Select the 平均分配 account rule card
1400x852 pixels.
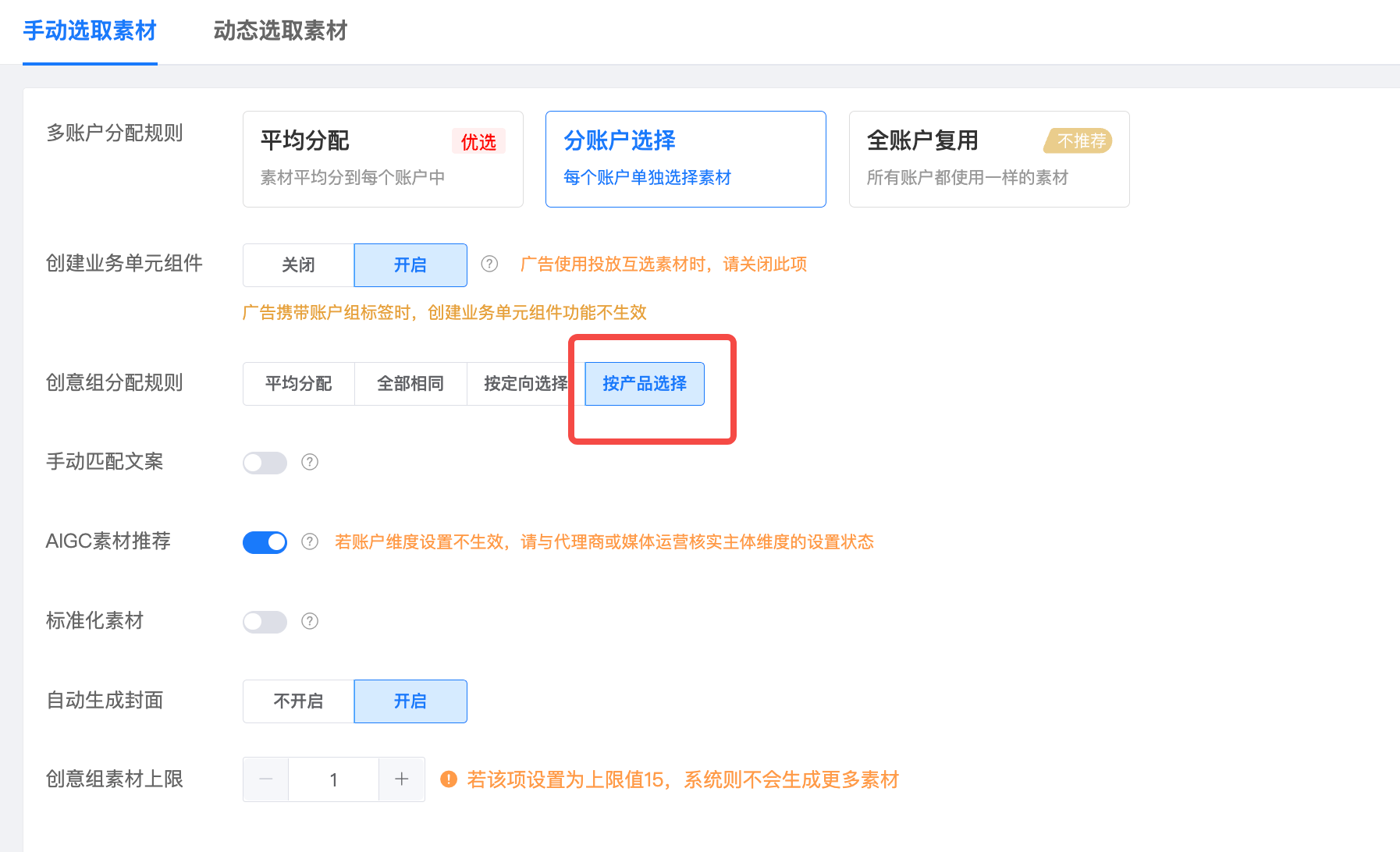382,159
